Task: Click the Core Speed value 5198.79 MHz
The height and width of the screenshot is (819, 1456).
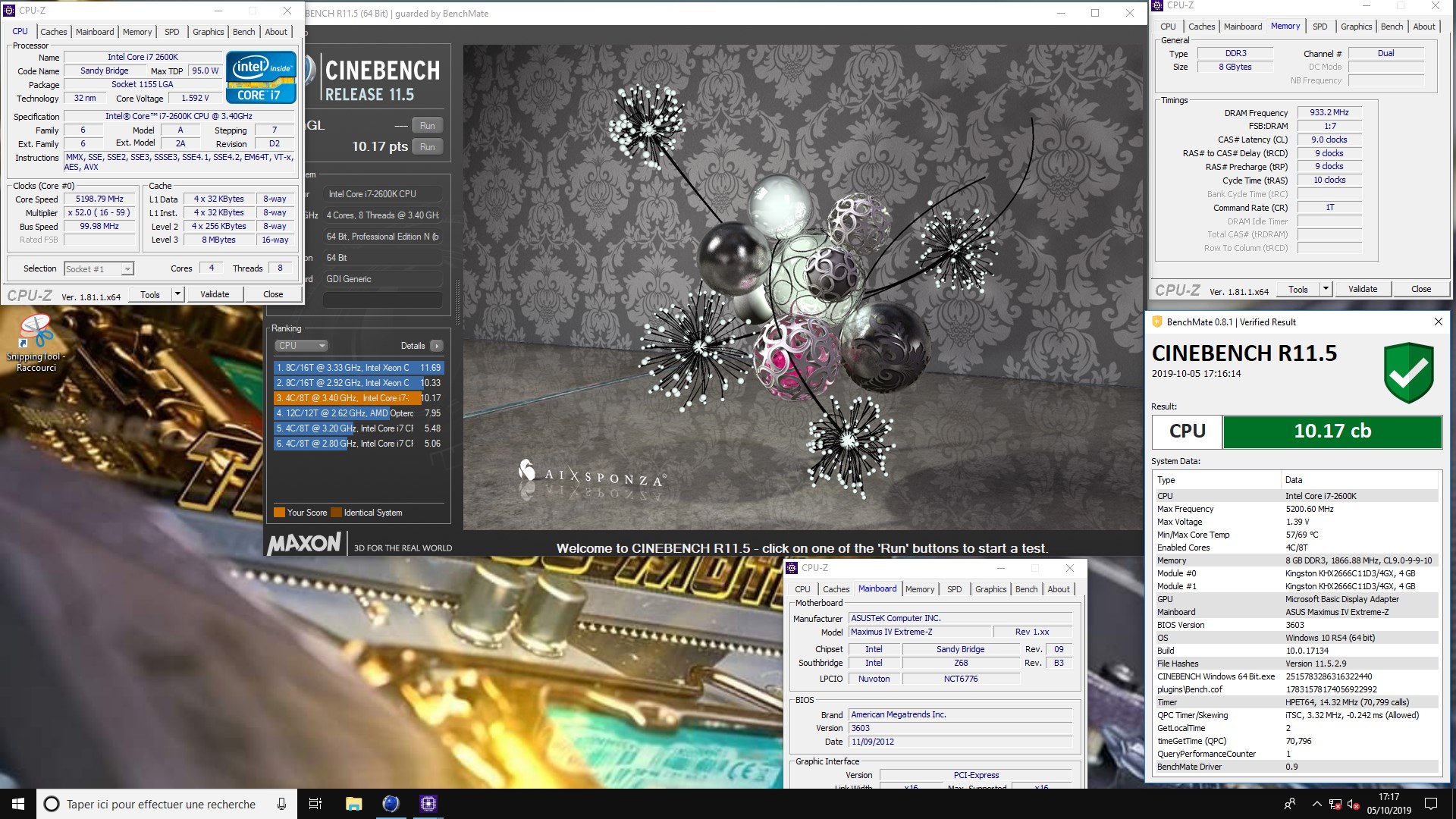Action: click(99, 199)
